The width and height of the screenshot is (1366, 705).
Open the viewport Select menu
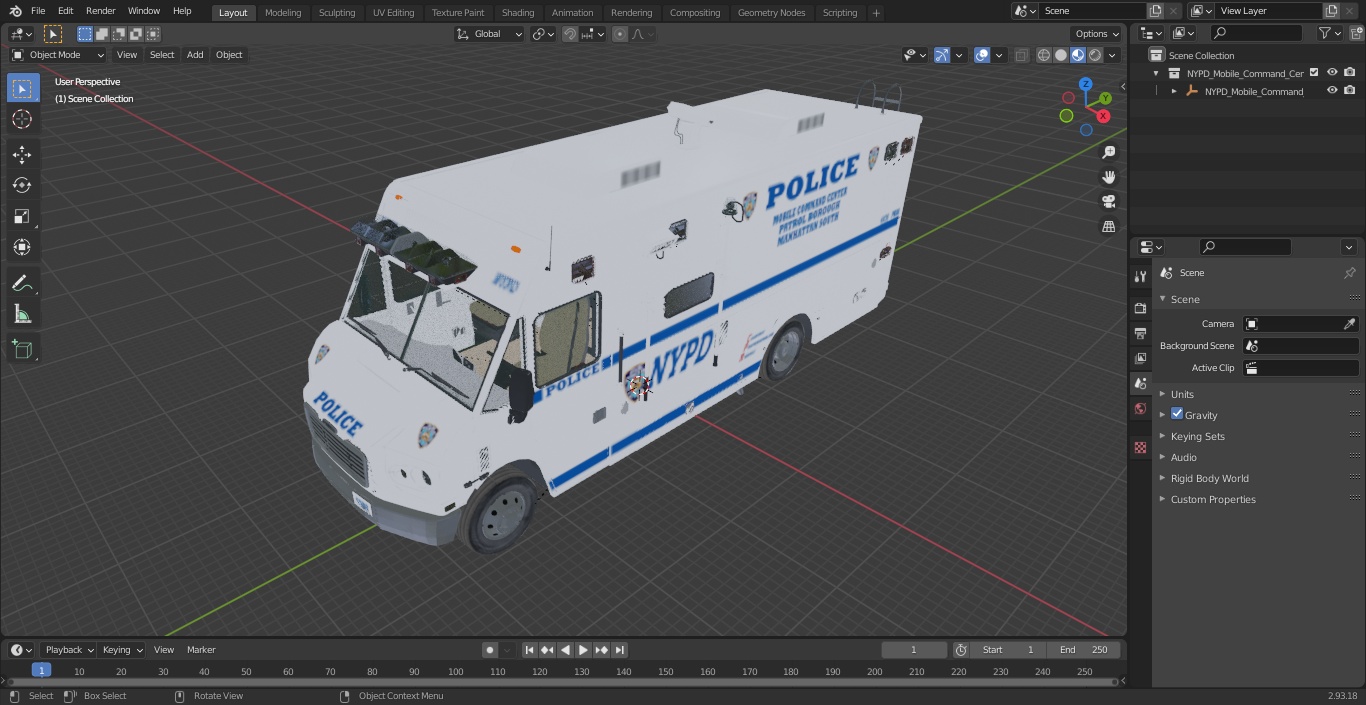click(x=162, y=55)
